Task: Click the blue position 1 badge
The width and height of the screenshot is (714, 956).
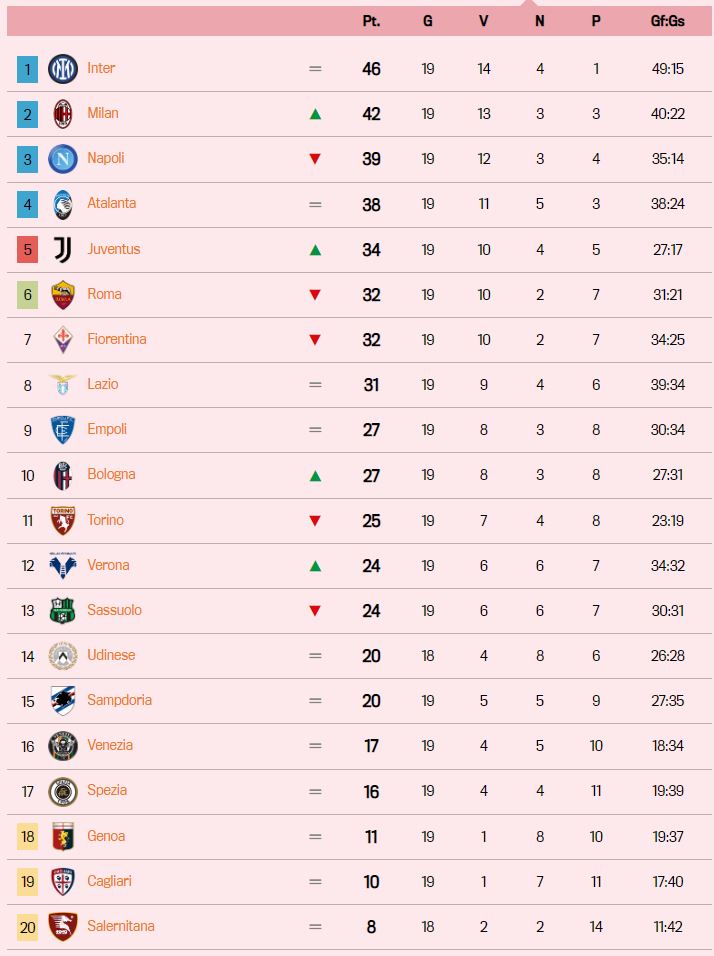Action: tap(28, 69)
